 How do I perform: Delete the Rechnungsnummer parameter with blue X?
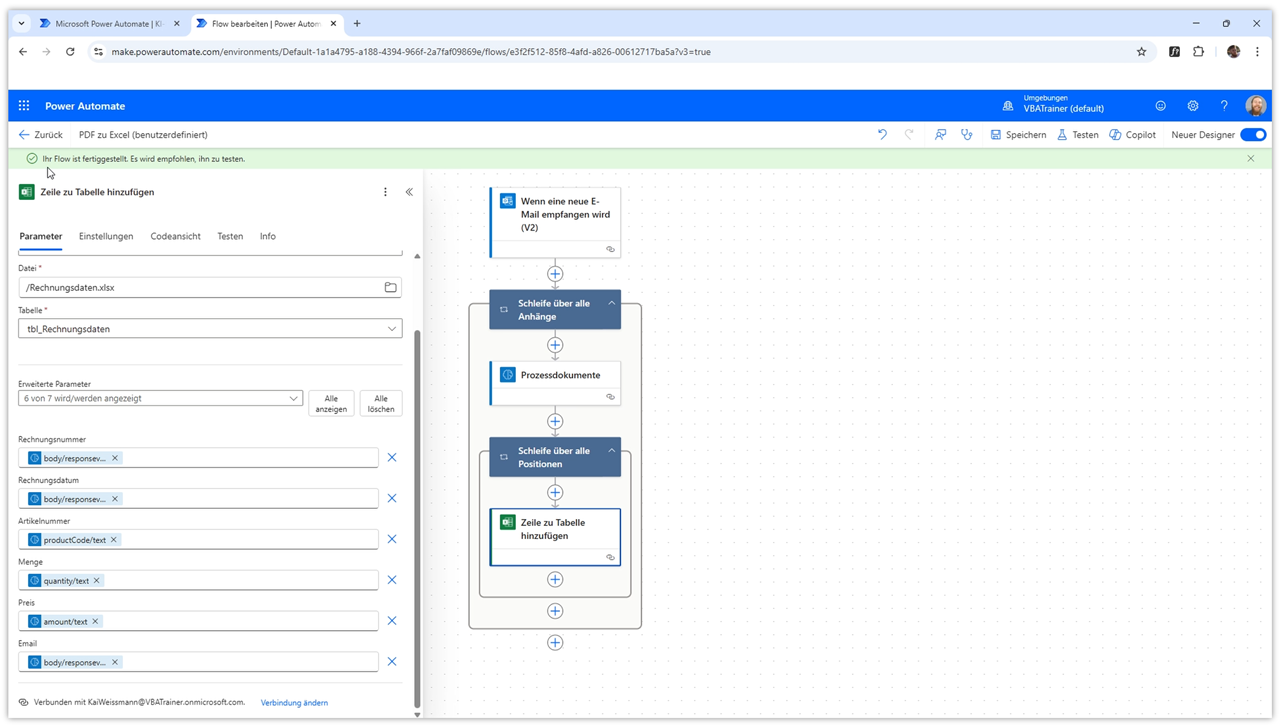coord(392,457)
